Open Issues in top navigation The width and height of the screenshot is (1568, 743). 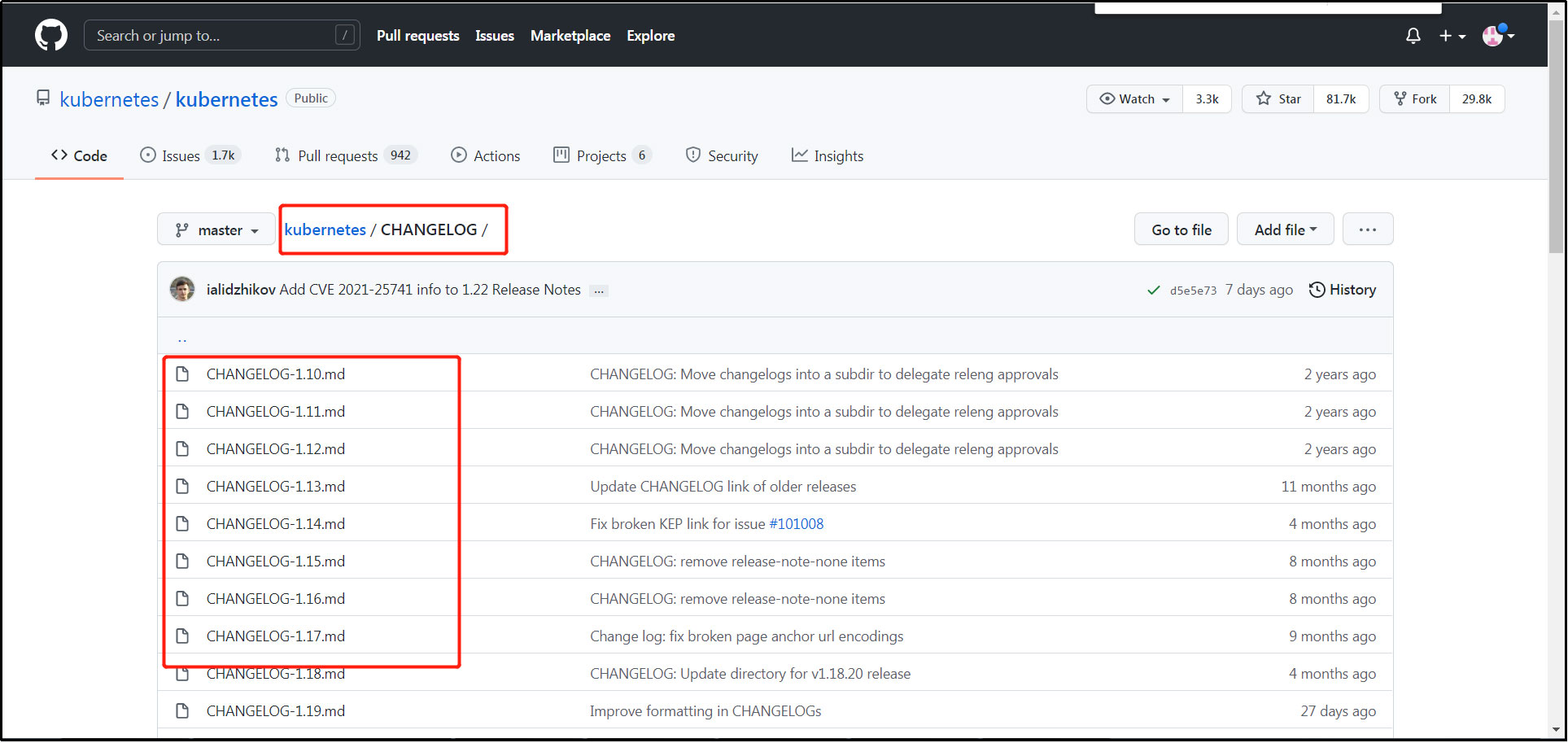[495, 36]
